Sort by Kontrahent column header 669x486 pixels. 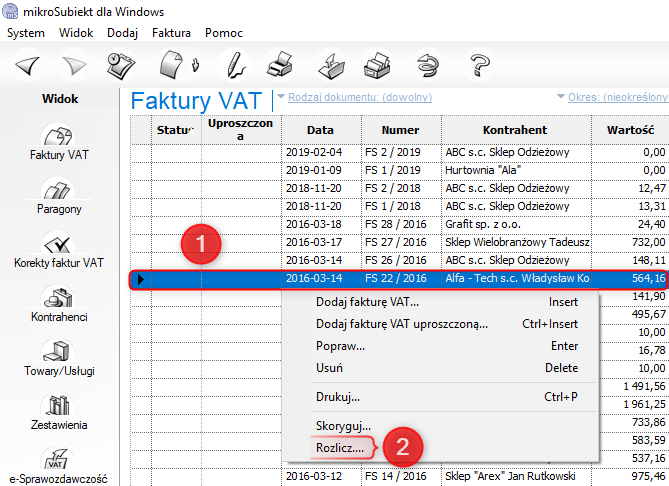[x=515, y=130]
